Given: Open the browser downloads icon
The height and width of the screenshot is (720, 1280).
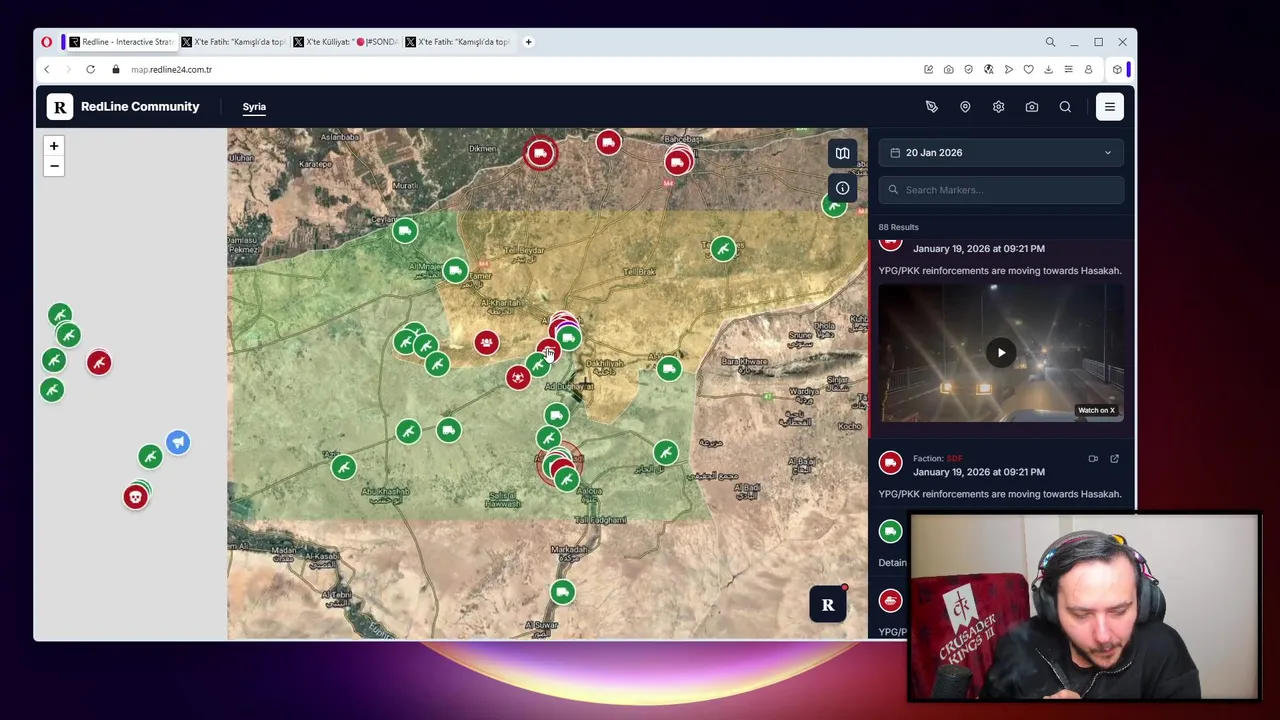Looking at the screenshot, I should (1048, 70).
